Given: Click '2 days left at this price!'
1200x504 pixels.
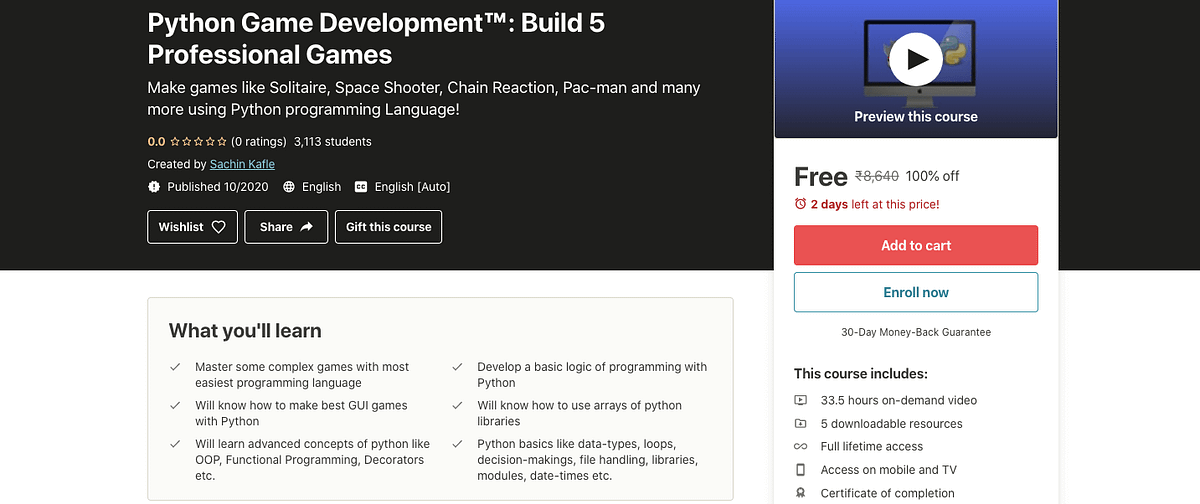Looking at the screenshot, I should (x=875, y=204).
